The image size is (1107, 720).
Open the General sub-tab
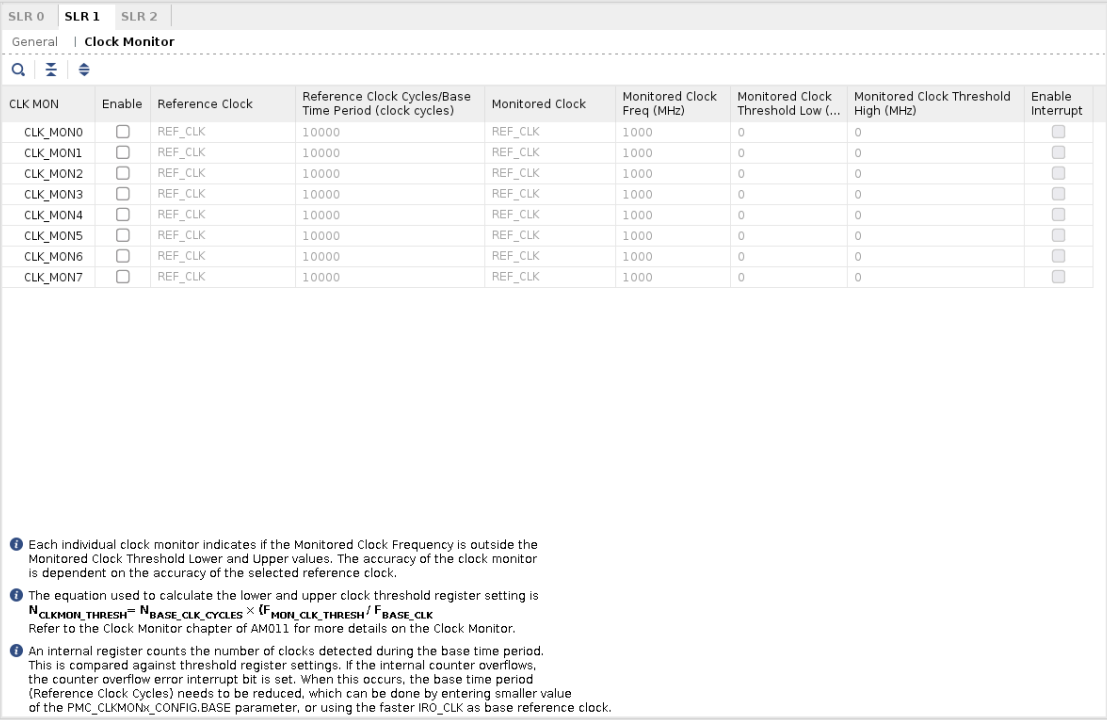pos(35,42)
